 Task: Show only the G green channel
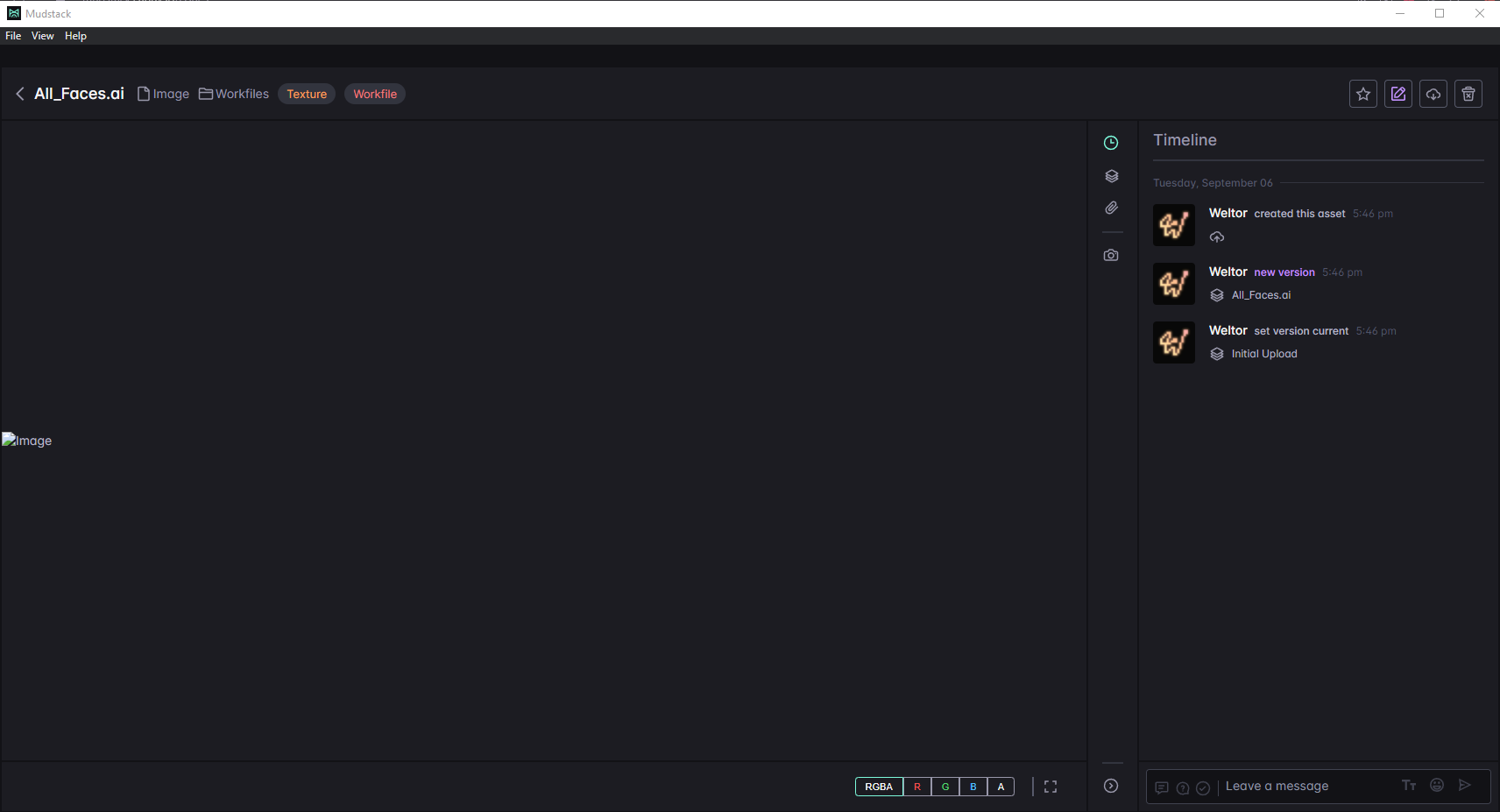[x=945, y=787]
